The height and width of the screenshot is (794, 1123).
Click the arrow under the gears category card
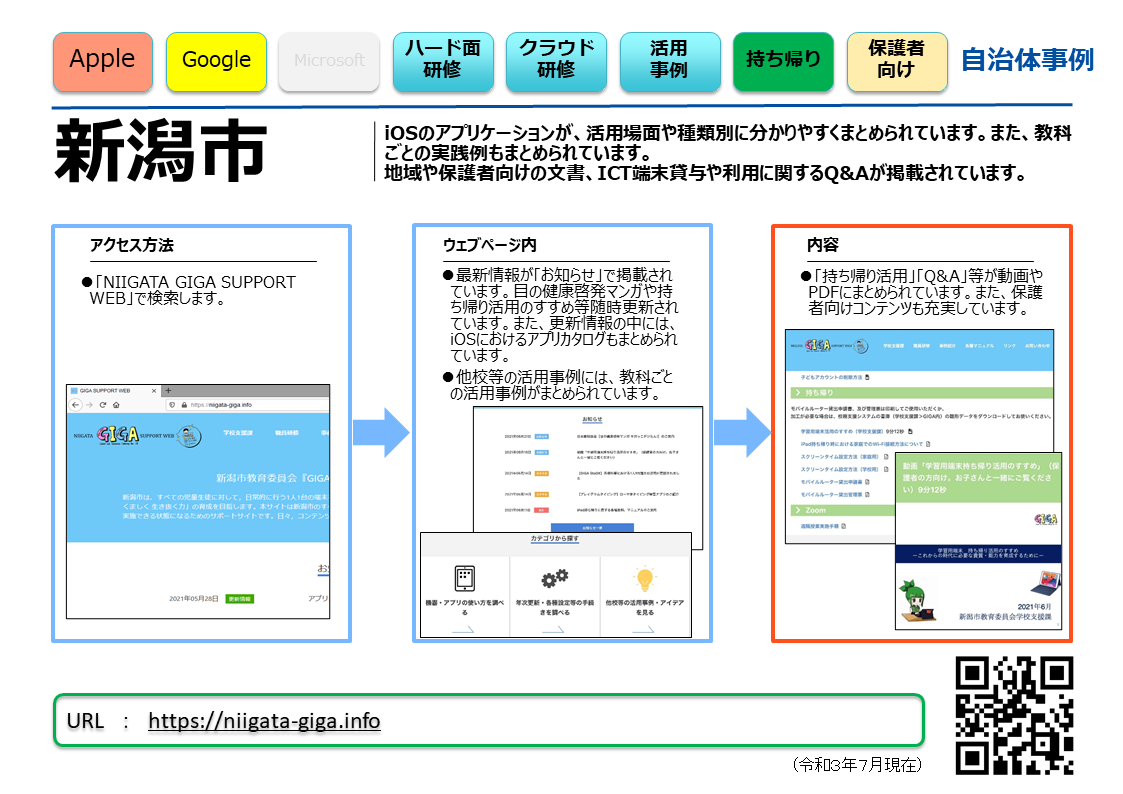tap(553, 629)
